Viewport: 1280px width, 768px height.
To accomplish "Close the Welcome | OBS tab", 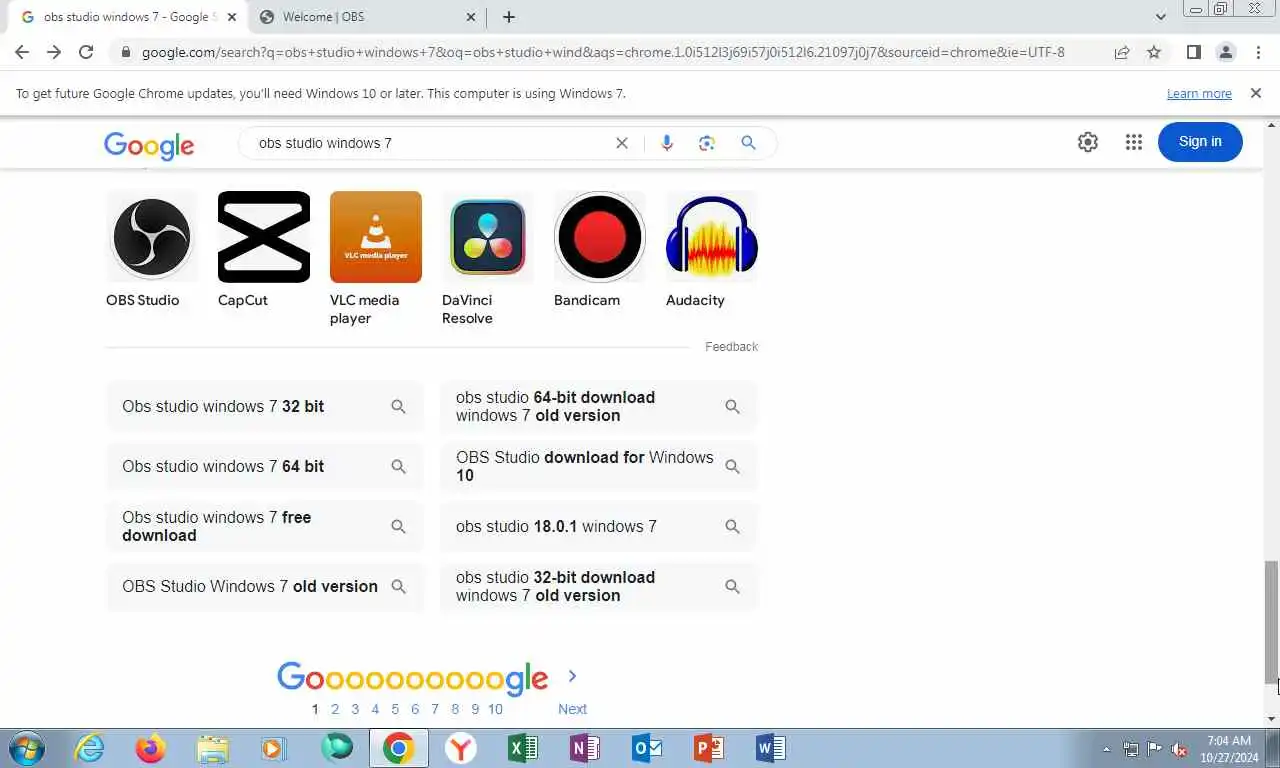I will [471, 17].
